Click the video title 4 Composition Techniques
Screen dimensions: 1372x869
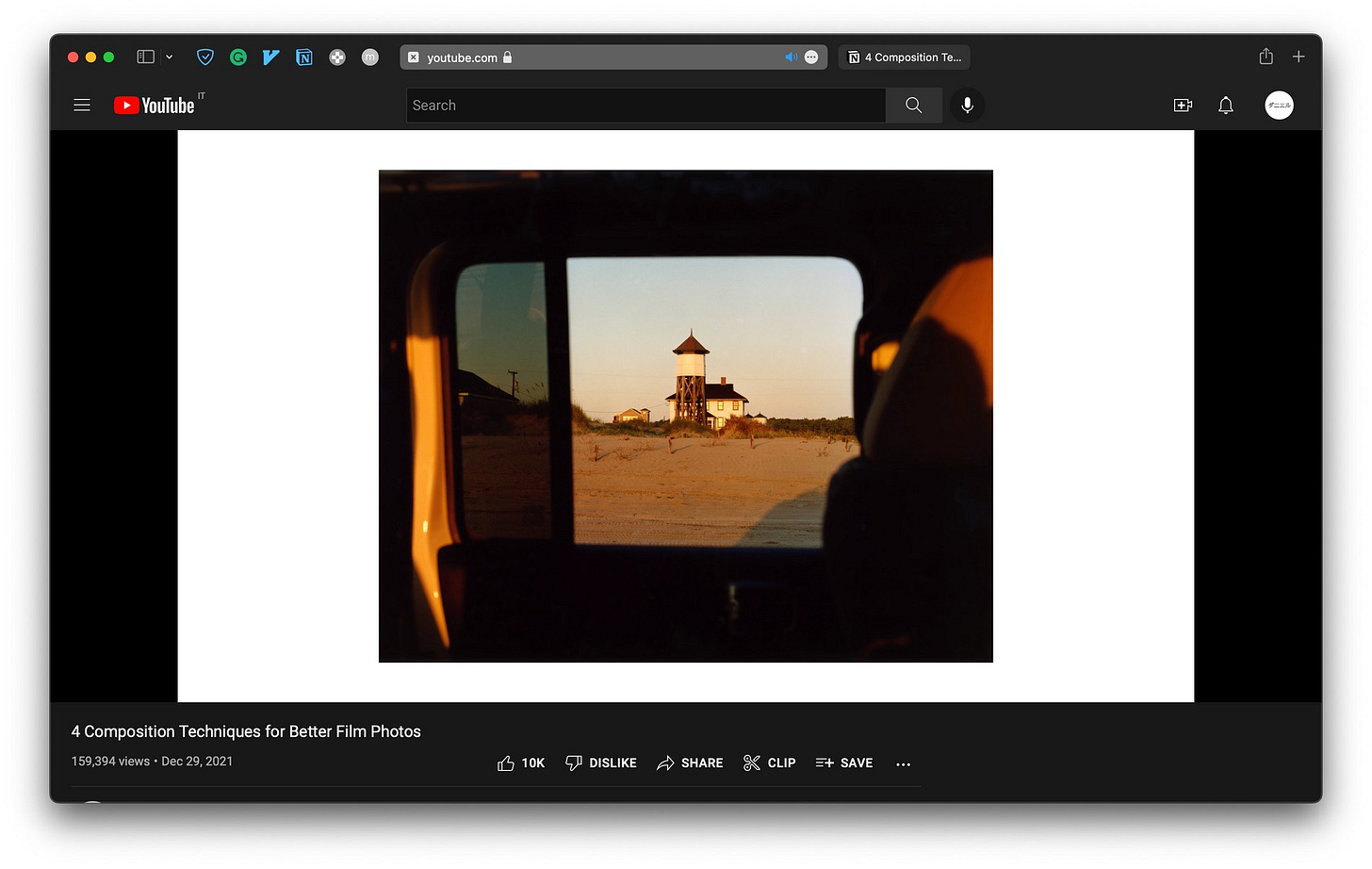tap(246, 731)
